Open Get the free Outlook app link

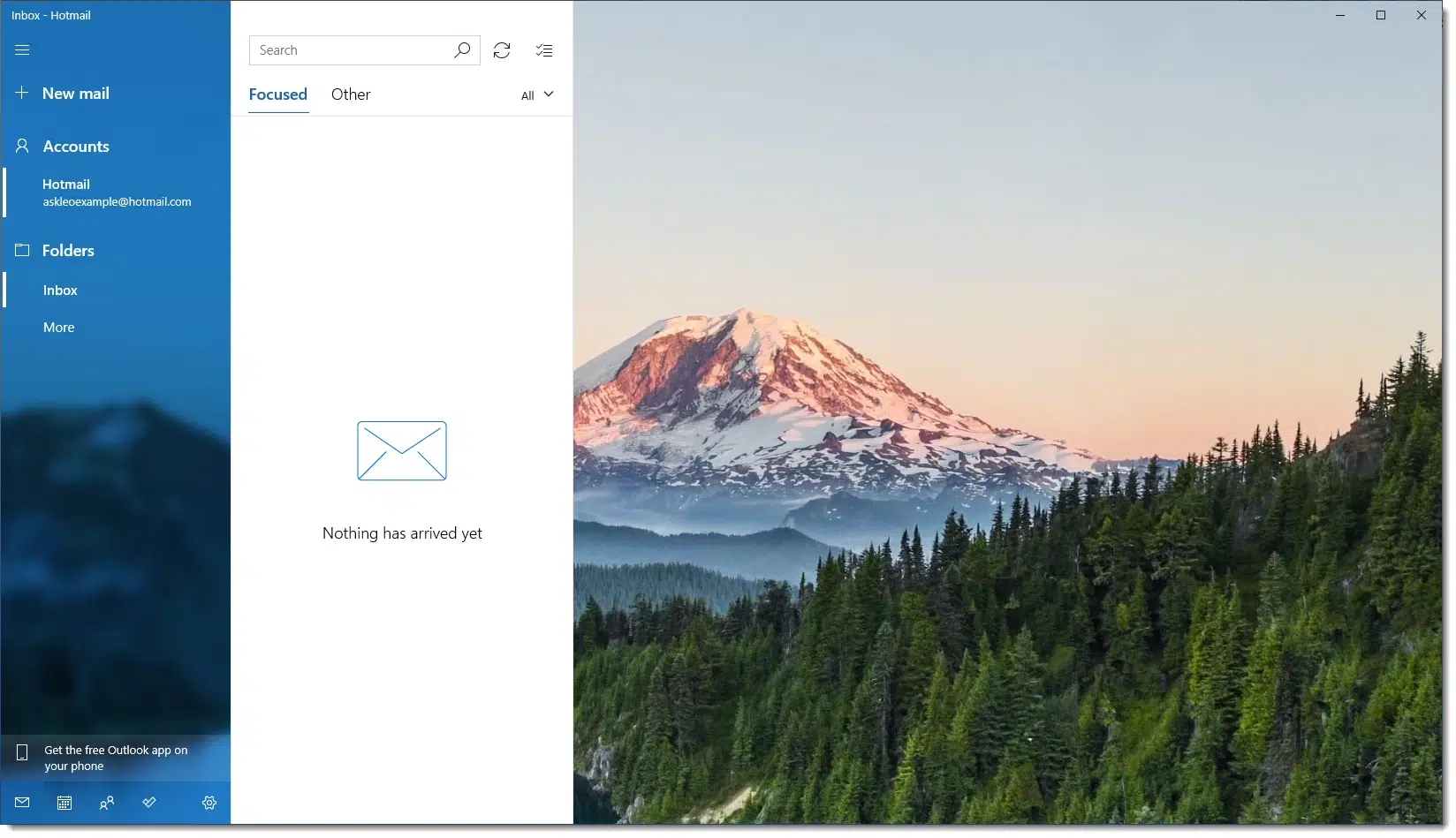[x=116, y=758]
